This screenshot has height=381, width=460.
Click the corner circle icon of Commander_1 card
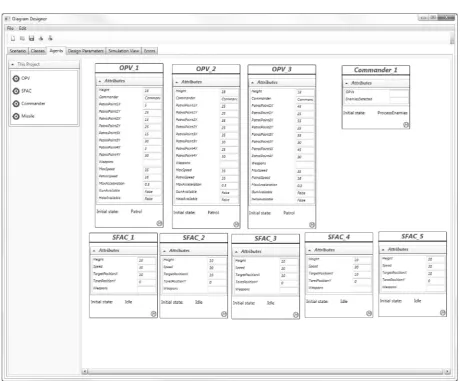point(406,125)
